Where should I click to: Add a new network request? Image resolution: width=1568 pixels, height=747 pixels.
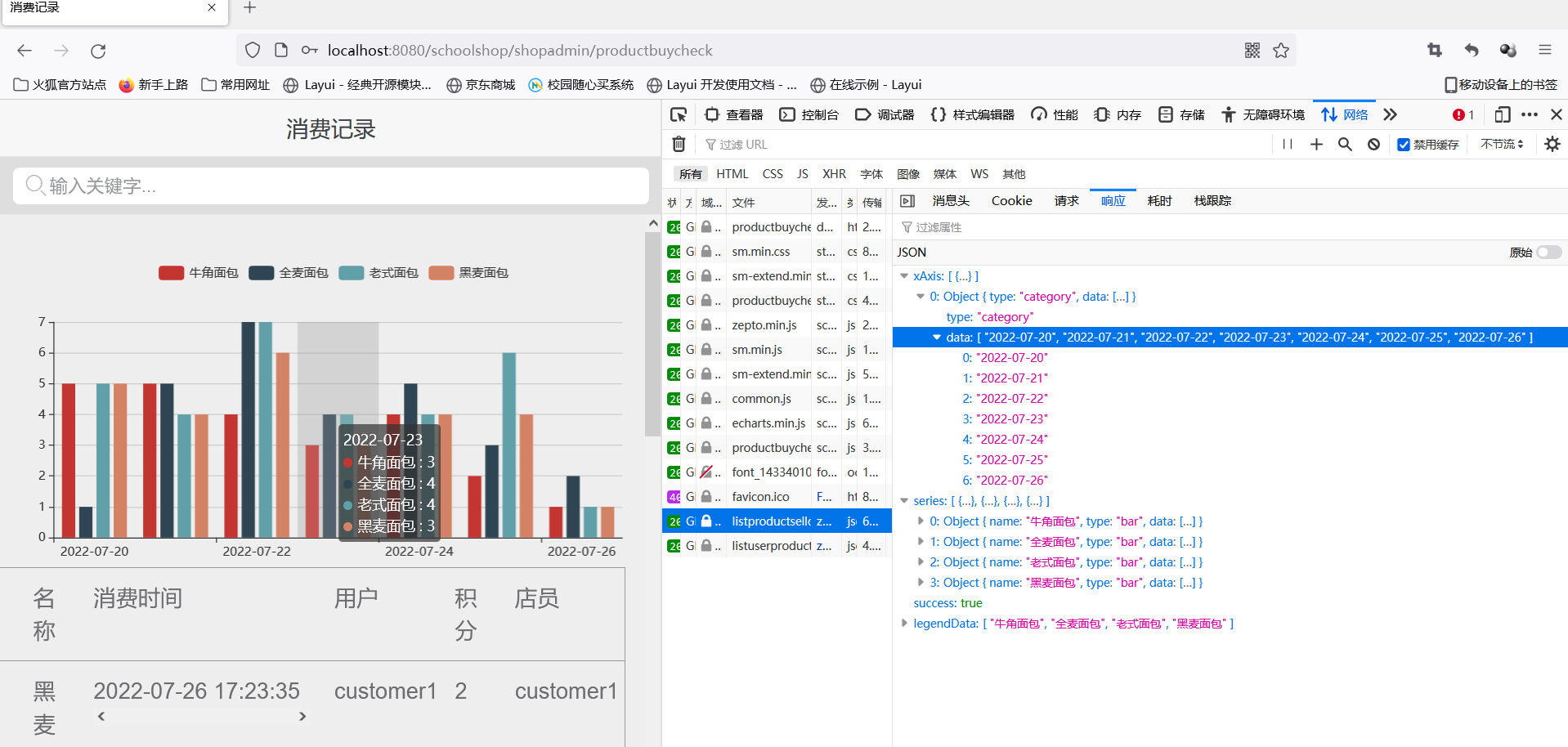pos(1316,144)
